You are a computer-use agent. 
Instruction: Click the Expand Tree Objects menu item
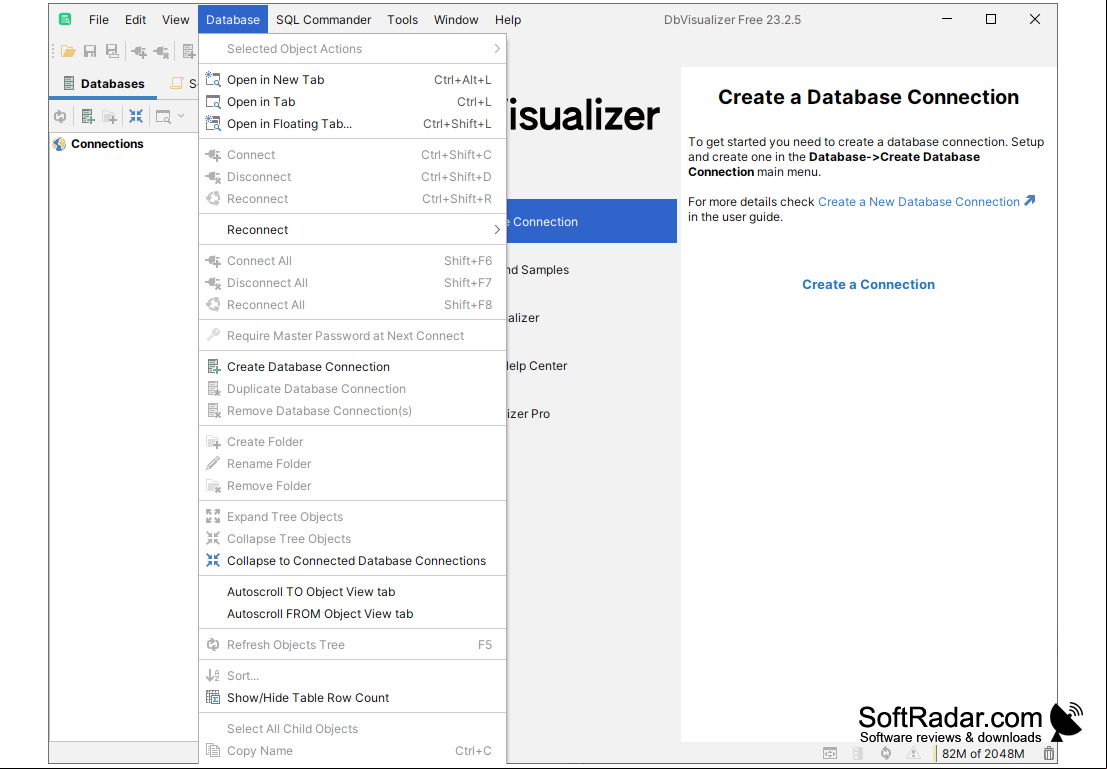tap(352, 516)
